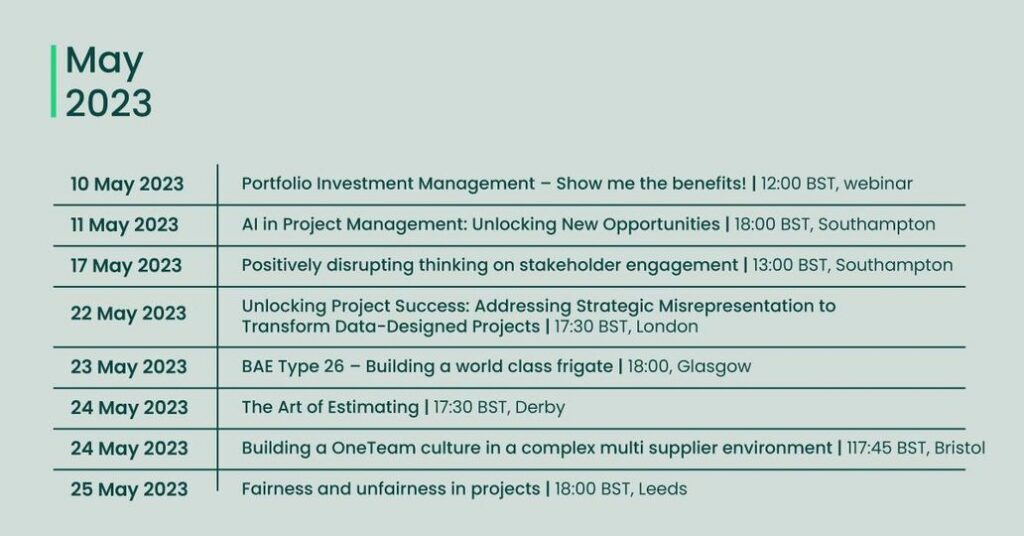1024x536 pixels.
Task: Click the May 2023 heading
Action: 108,82
